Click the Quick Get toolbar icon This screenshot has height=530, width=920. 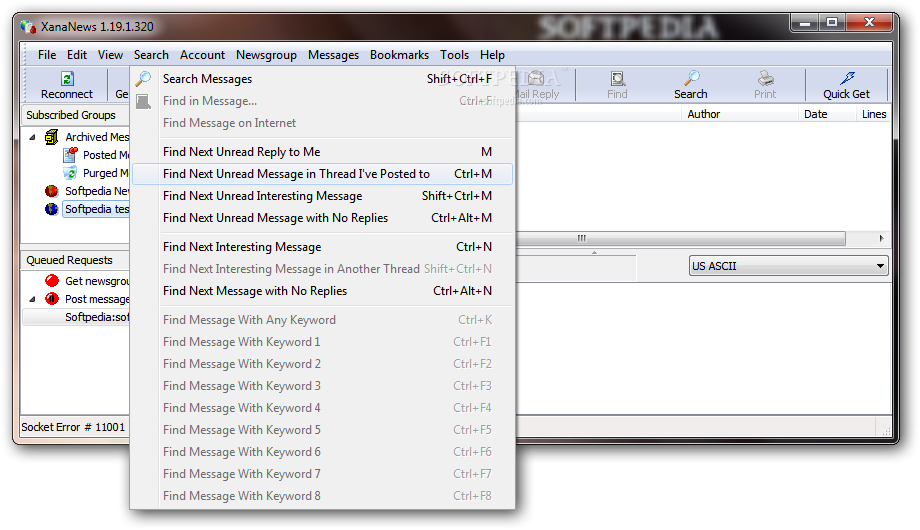pos(847,78)
